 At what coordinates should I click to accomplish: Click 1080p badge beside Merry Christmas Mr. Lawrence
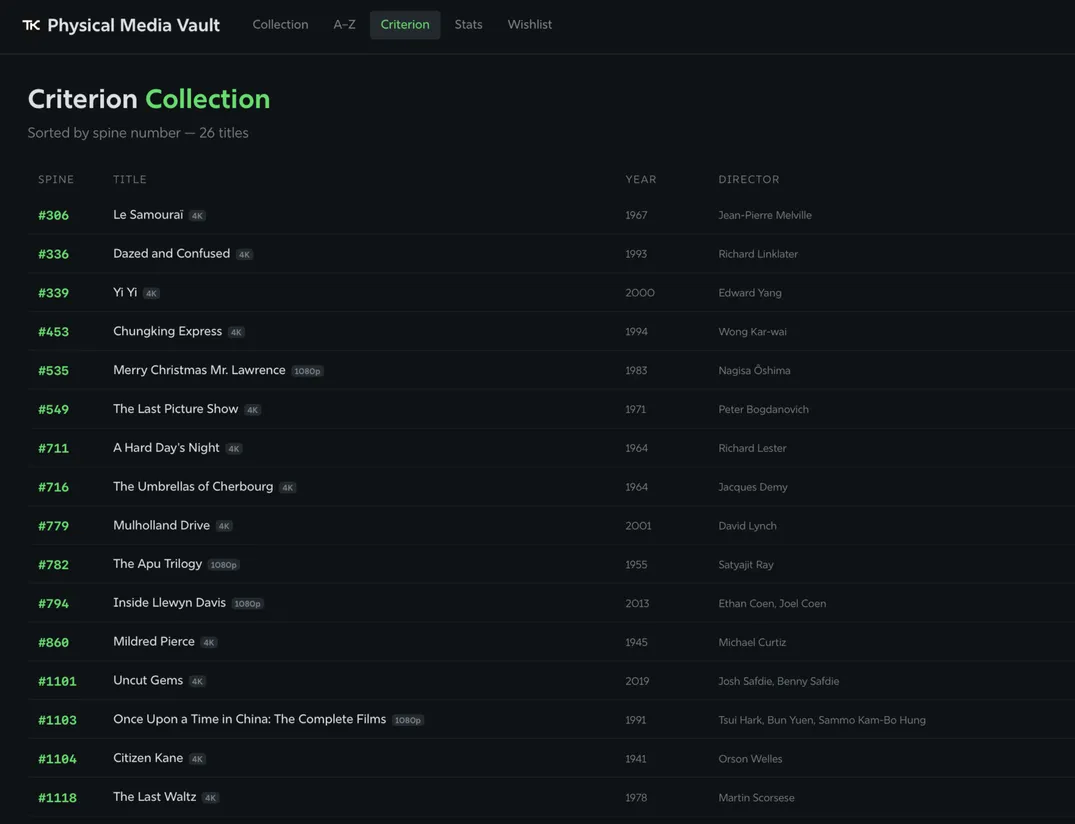pyautogui.click(x=307, y=371)
